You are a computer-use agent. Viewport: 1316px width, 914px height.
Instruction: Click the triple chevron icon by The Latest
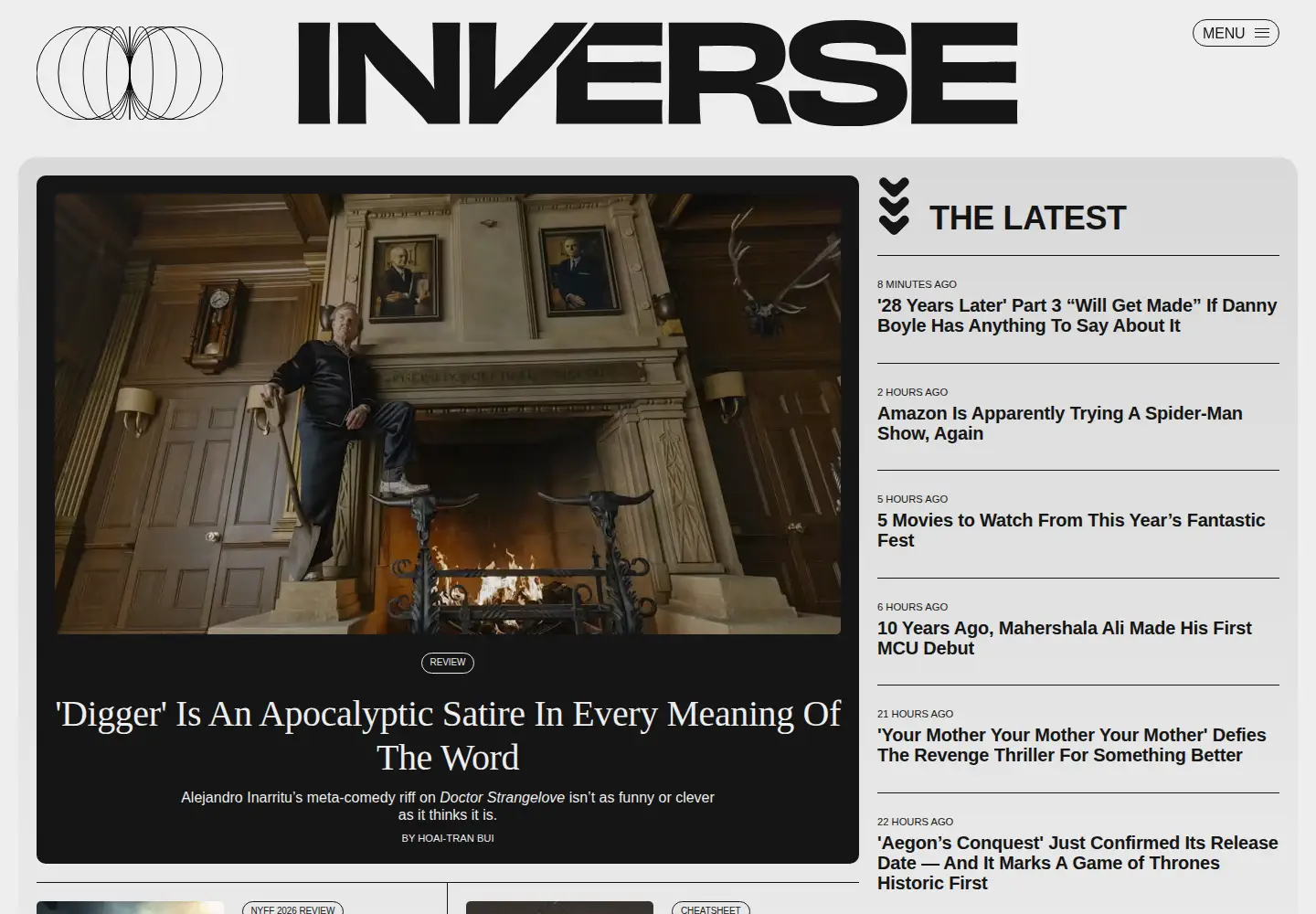click(894, 206)
